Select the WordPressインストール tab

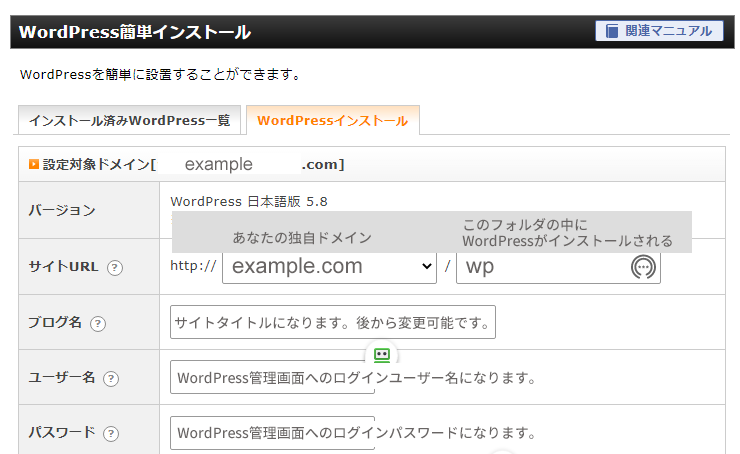pos(333,120)
